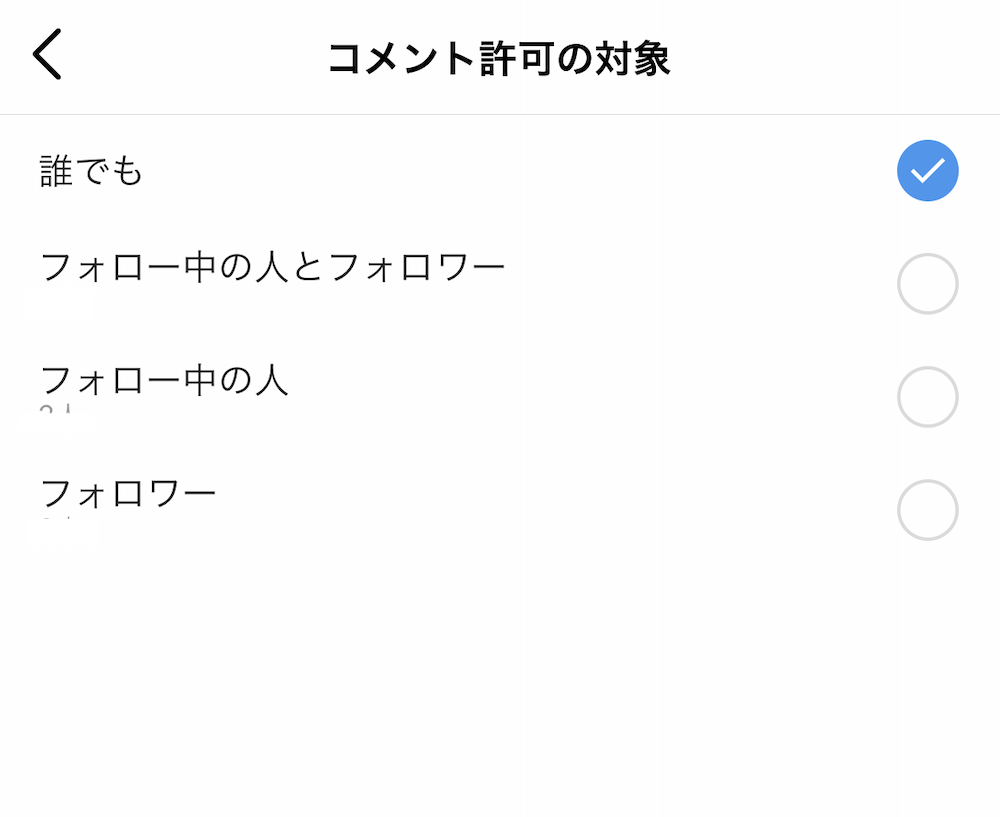Tap the フォロー中の人 option text
The image size is (1000, 817).
click(164, 381)
